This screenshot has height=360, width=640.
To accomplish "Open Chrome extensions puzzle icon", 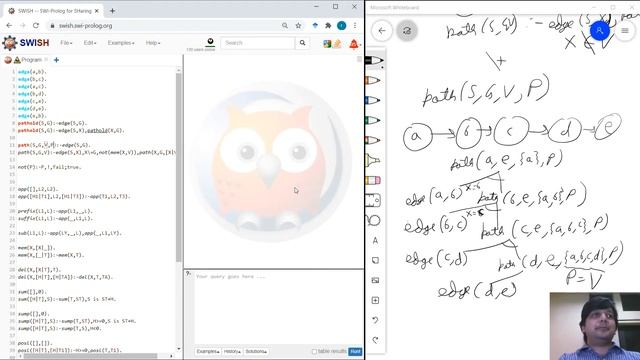I will 328,25.
